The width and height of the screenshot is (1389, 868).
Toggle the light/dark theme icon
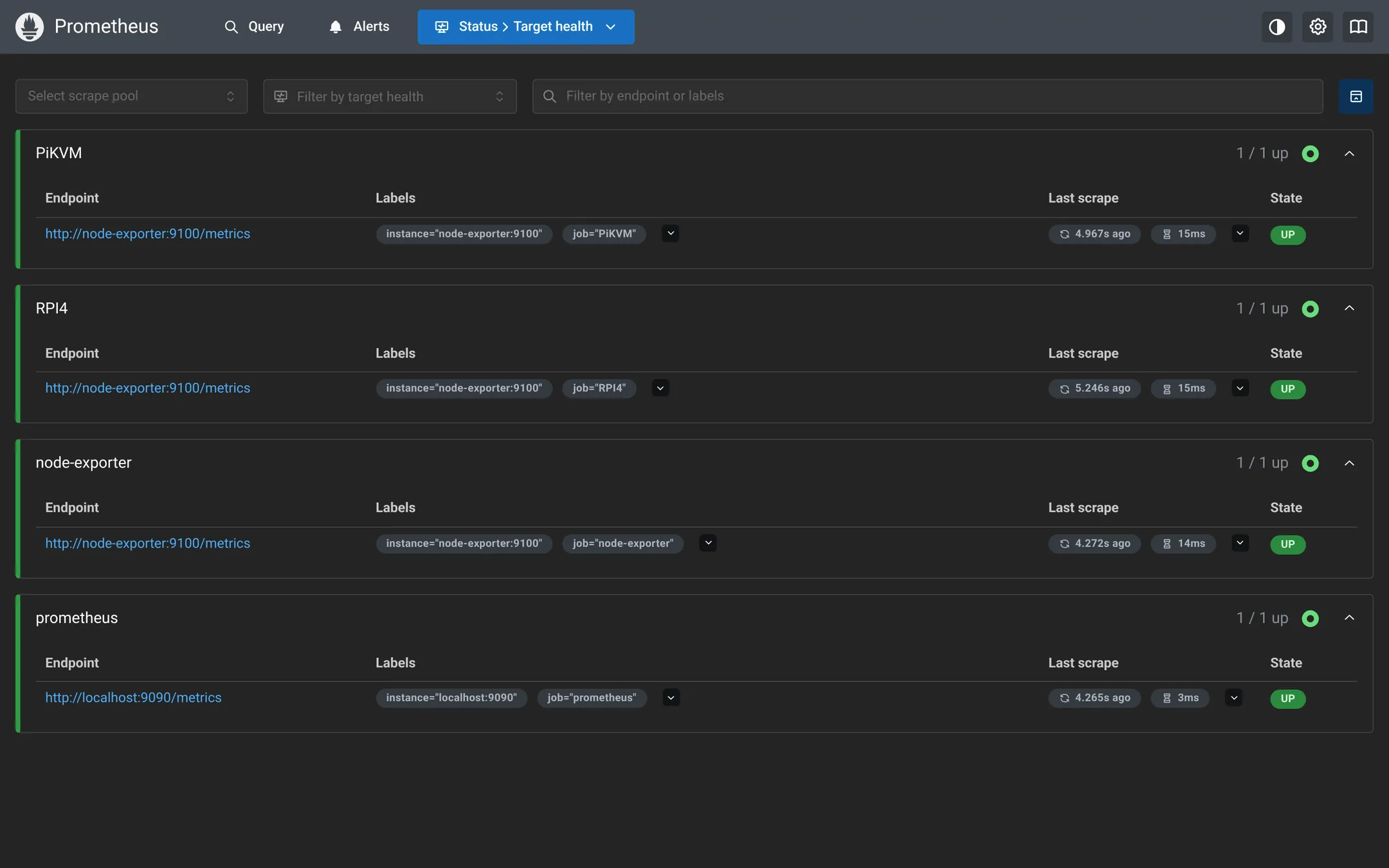click(x=1276, y=26)
